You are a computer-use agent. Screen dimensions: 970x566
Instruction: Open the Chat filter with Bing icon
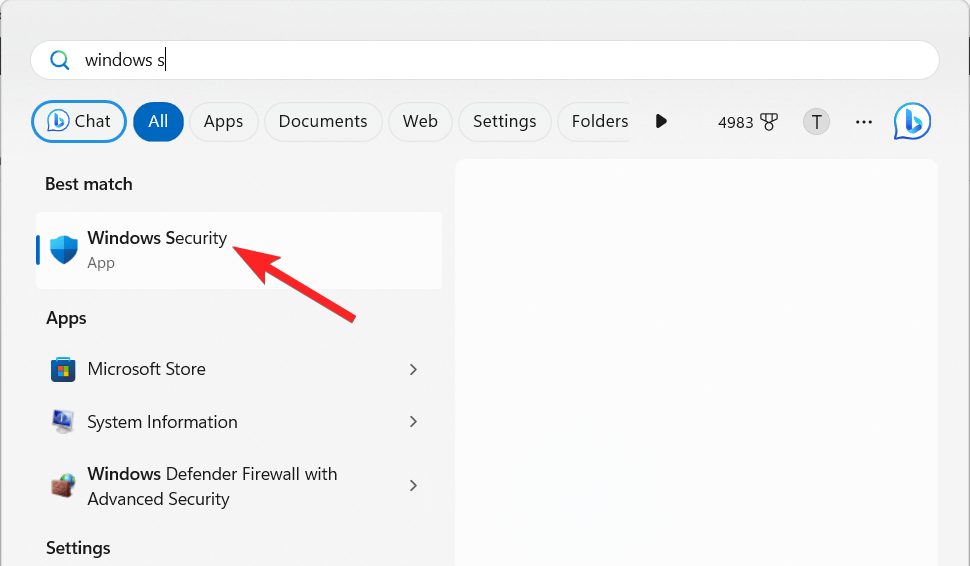[79, 121]
